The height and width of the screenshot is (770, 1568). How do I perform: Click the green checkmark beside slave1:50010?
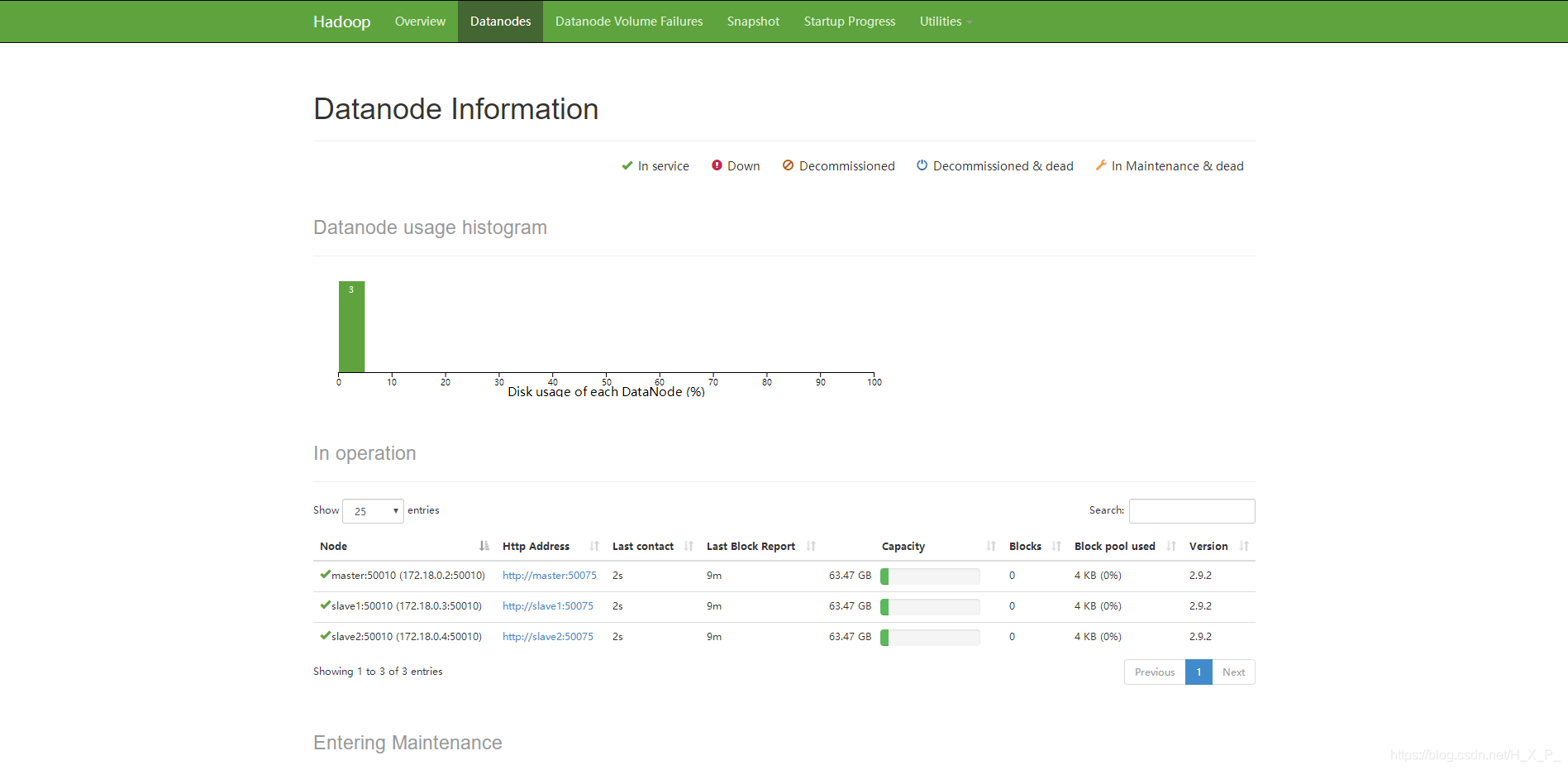[x=326, y=605]
